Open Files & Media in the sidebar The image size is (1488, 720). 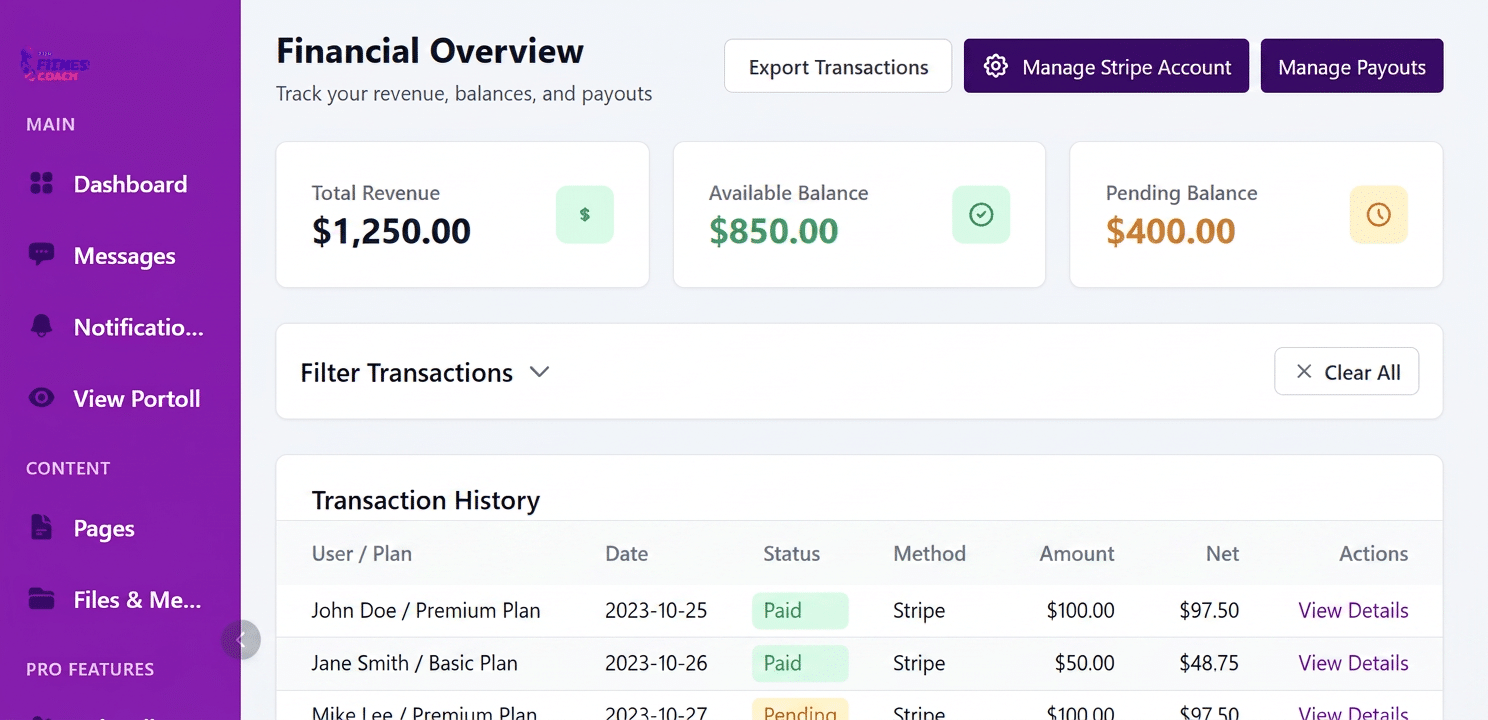click(x=120, y=600)
